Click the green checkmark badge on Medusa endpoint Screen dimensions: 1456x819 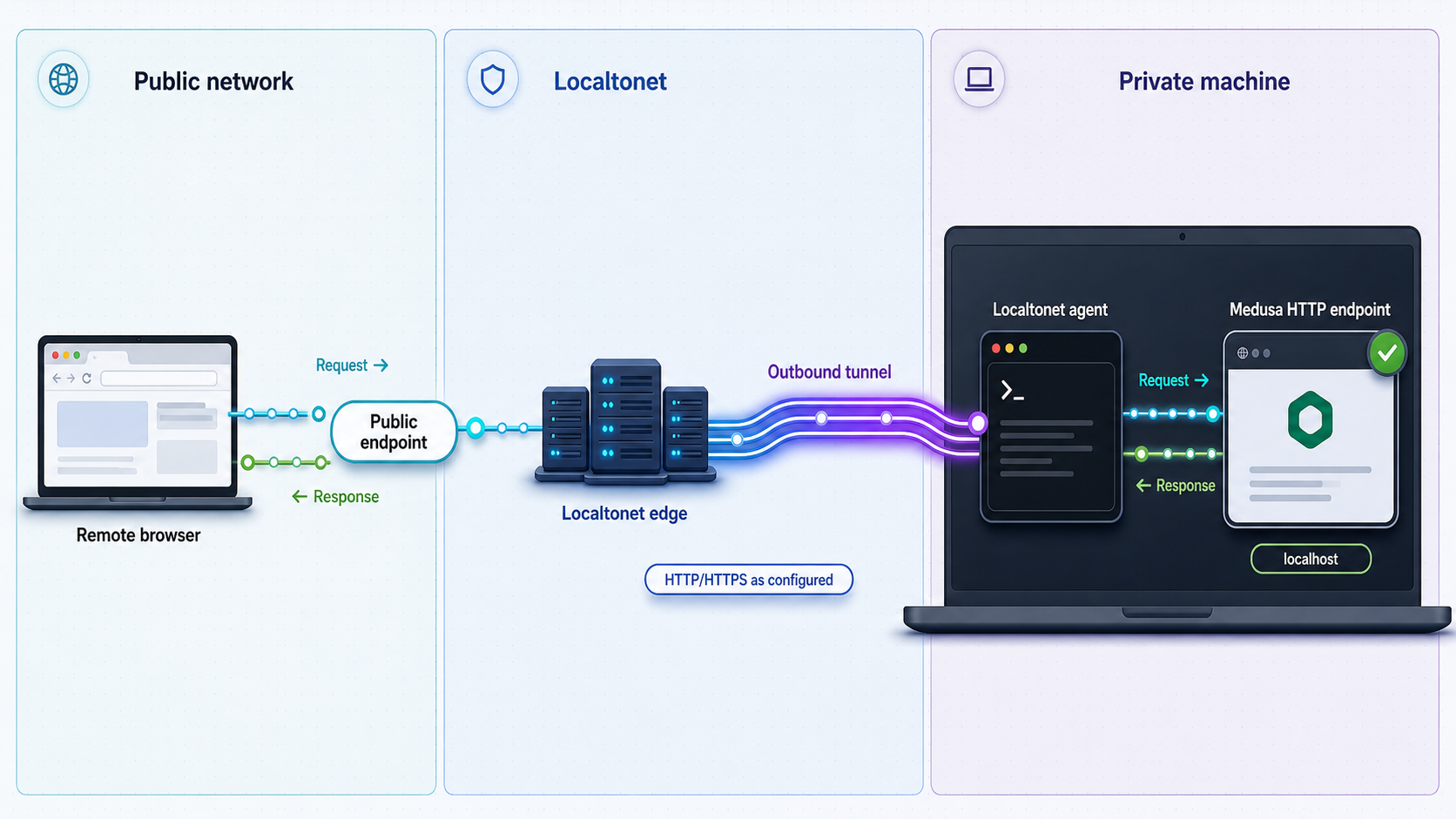pyautogui.click(x=1386, y=352)
